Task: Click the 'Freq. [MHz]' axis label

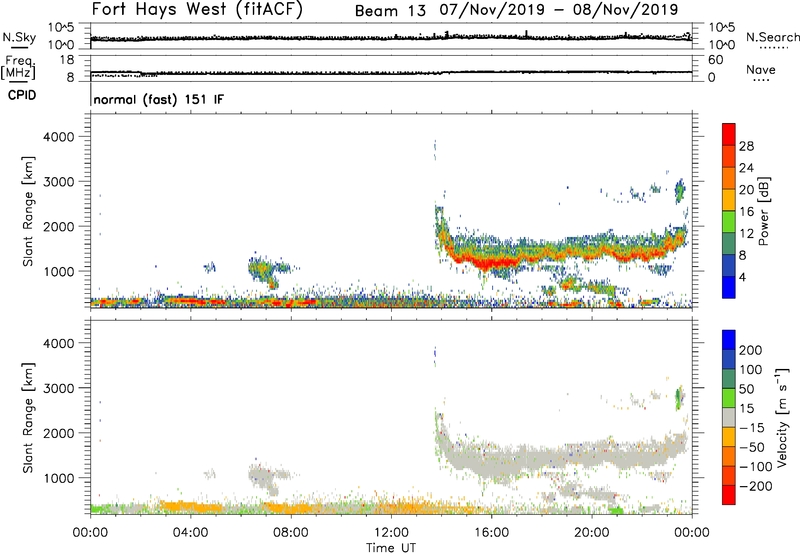Action: [x=19, y=67]
